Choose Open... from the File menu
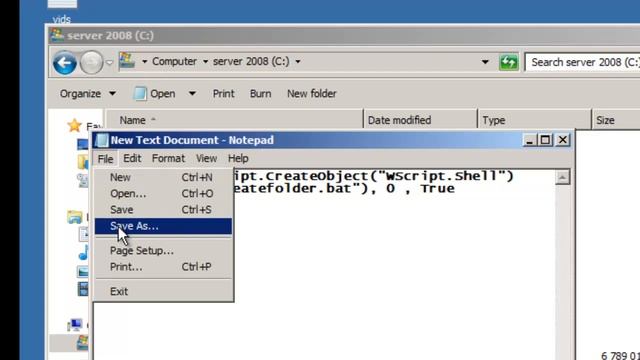 click(x=163, y=193)
